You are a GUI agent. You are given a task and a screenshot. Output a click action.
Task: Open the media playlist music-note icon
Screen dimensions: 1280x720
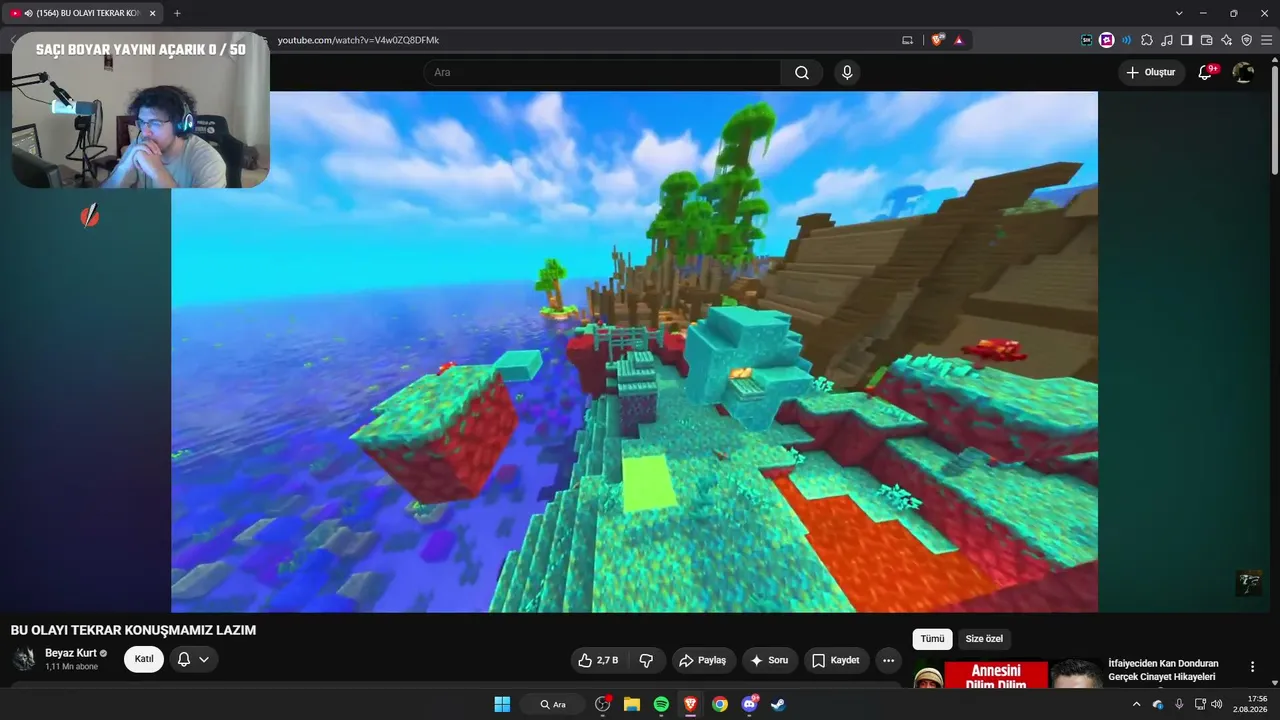point(1167,40)
